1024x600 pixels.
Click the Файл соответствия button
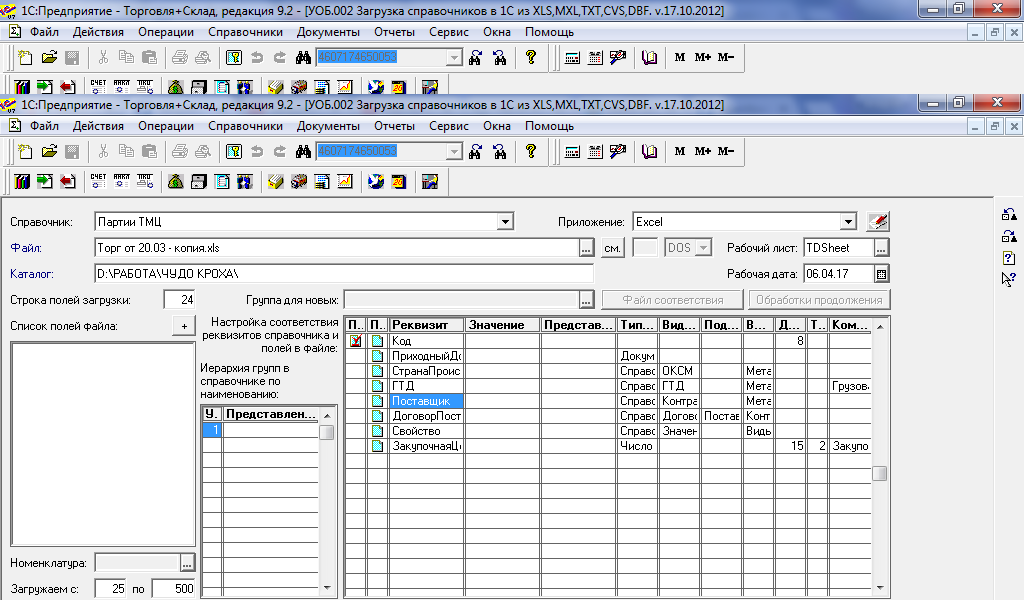[673, 300]
